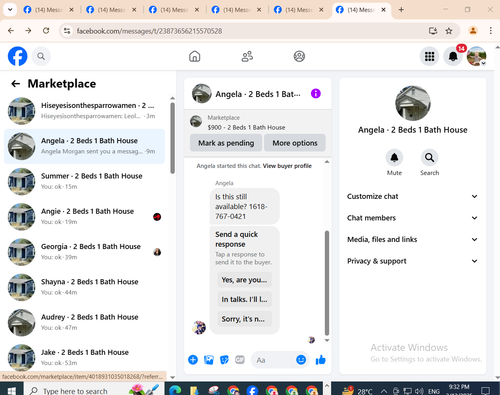This screenshot has height=395, width=500.
Task: Bookmark this page with star icon
Action: point(449,31)
